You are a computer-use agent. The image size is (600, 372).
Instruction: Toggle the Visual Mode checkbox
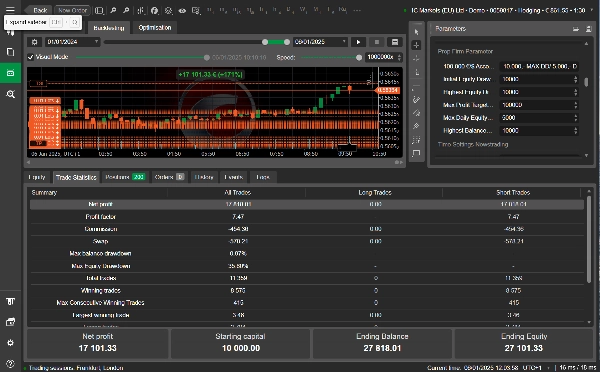31,57
